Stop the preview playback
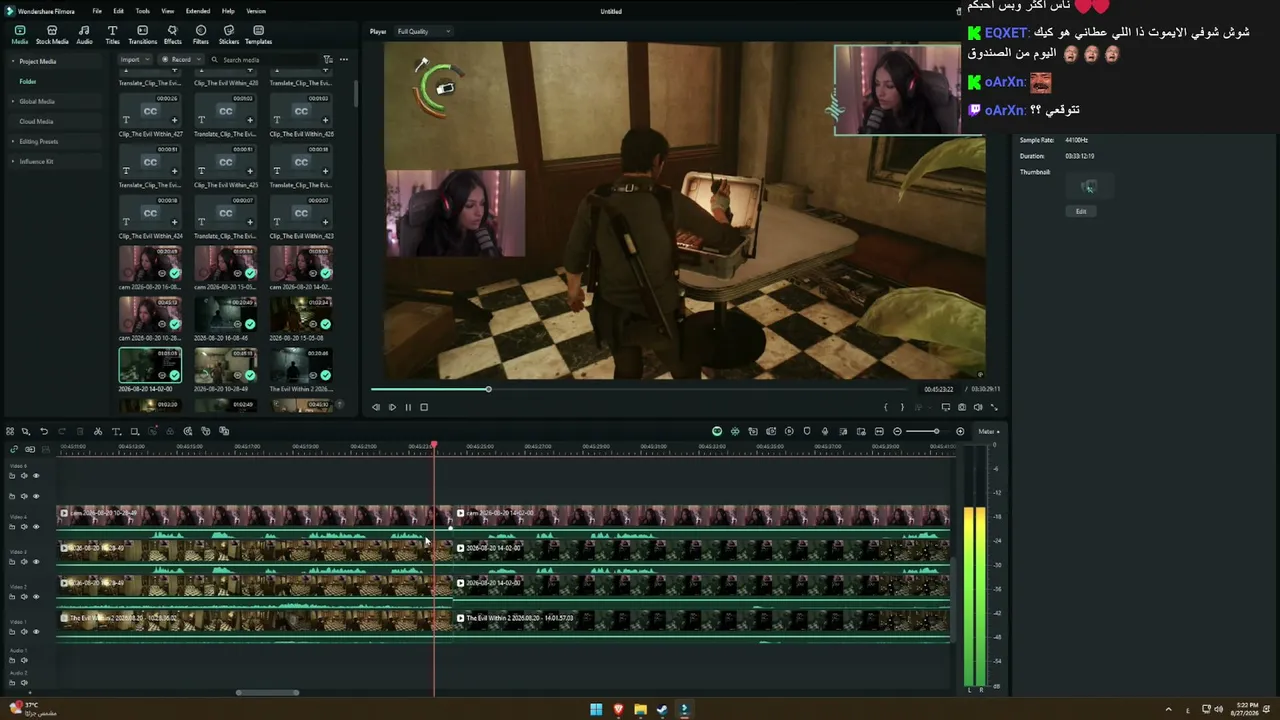The width and height of the screenshot is (1280, 720). tap(424, 407)
